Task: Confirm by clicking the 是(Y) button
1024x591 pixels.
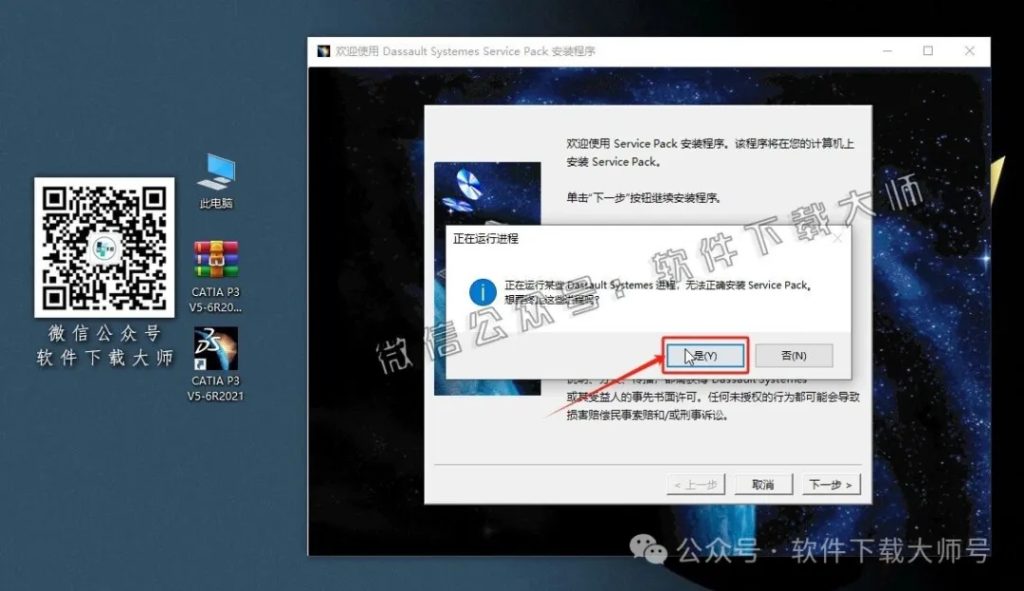Action: 705,355
